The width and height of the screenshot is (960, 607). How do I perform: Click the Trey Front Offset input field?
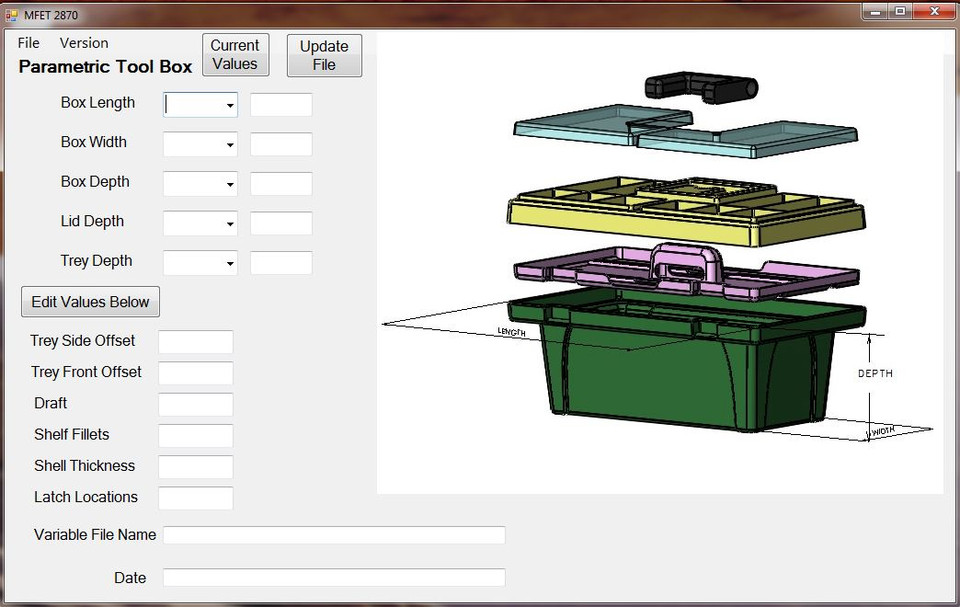195,372
